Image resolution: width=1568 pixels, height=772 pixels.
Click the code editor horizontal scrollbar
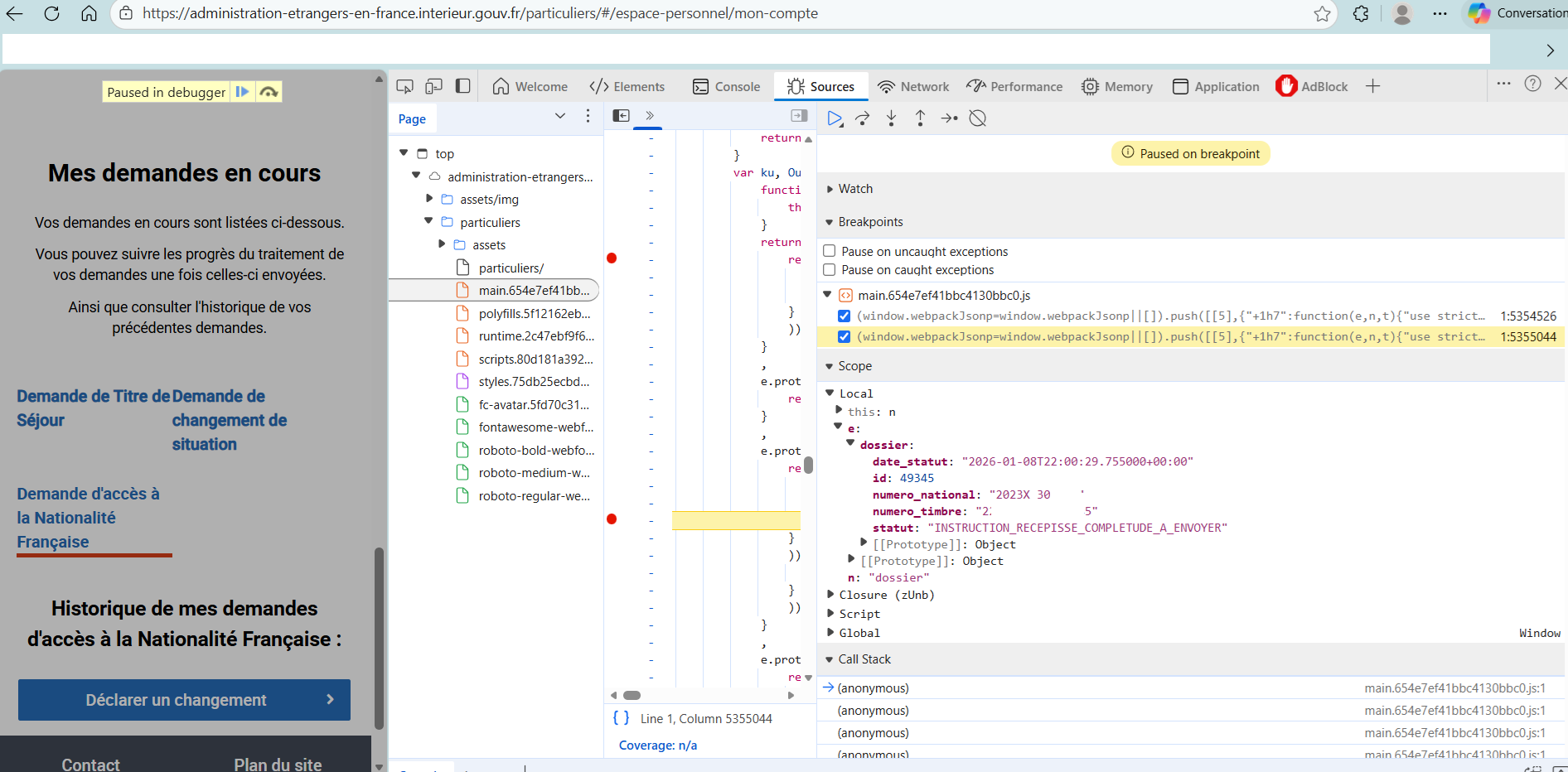pyautogui.click(x=632, y=695)
